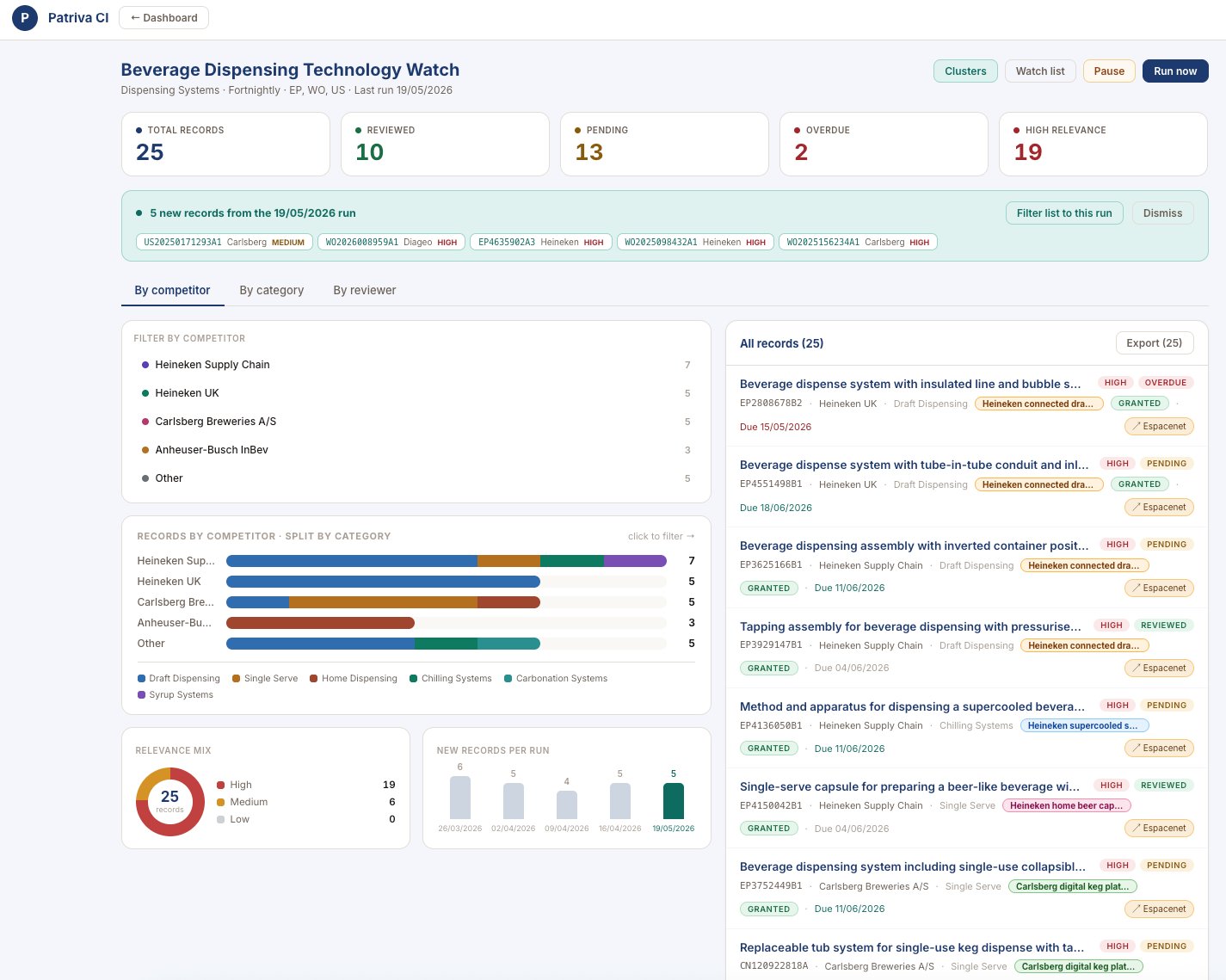Open the WO2026008959A1 Diageo chip
This screenshot has width=1226, height=980.
coord(391,243)
